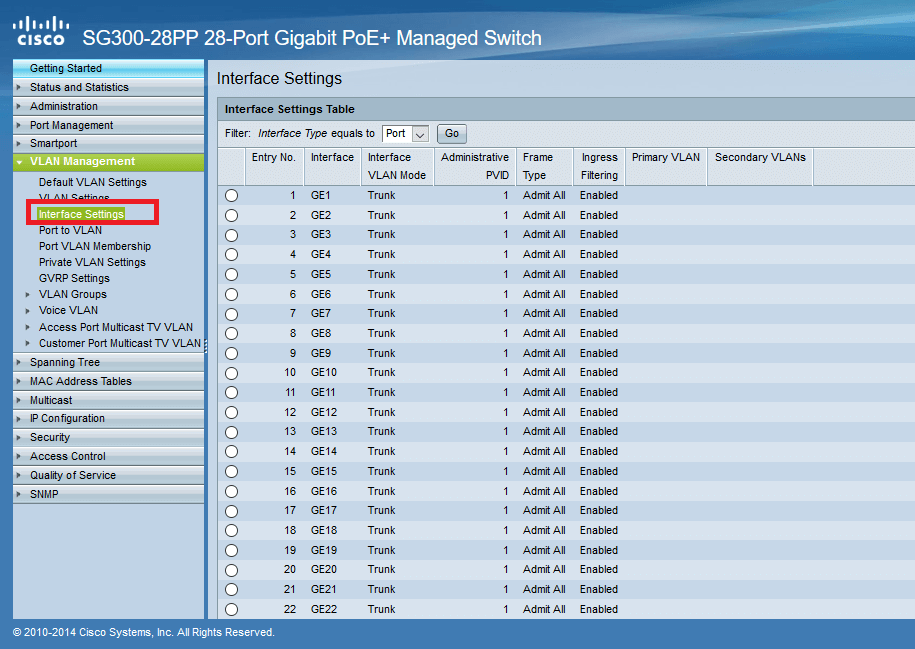Expand the Spanning Tree menu arrow

pyautogui.click(x=19, y=362)
